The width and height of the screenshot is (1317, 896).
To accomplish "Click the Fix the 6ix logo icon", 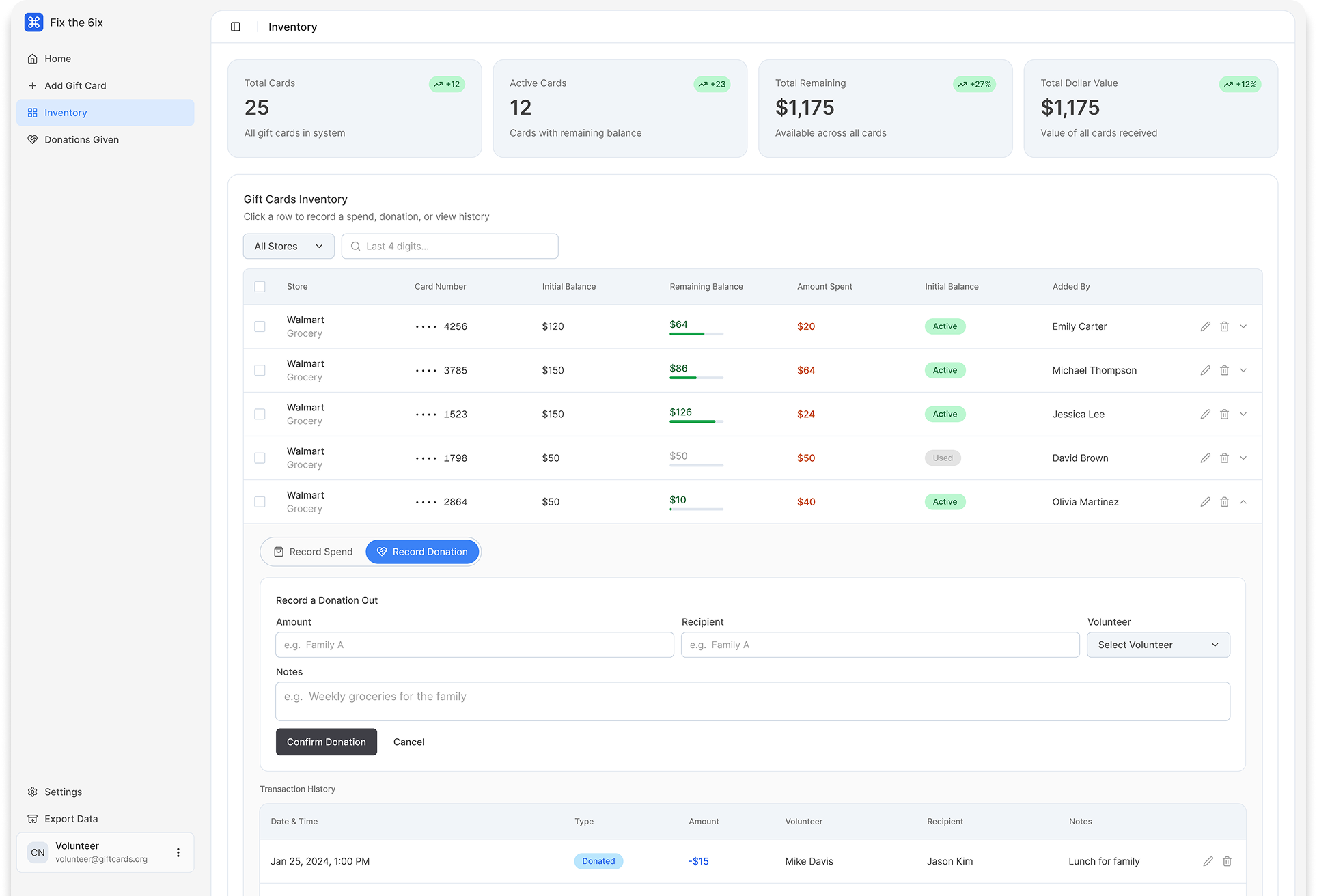I will pyautogui.click(x=33, y=23).
